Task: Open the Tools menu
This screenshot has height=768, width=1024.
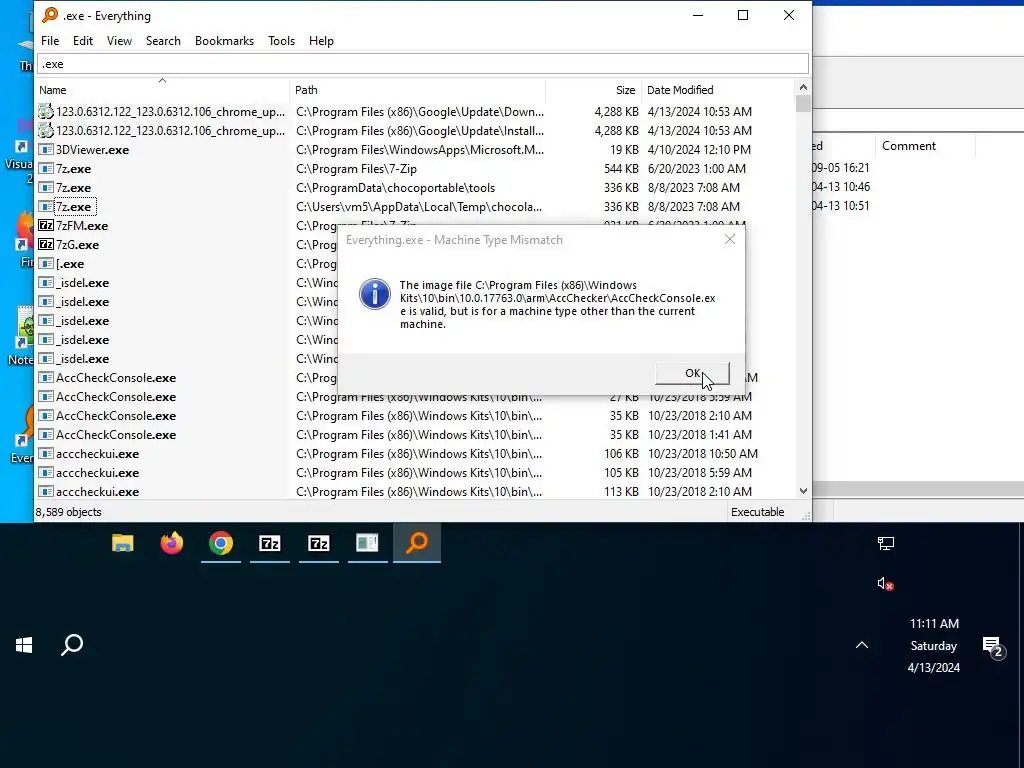Action: tap(281, 40)
